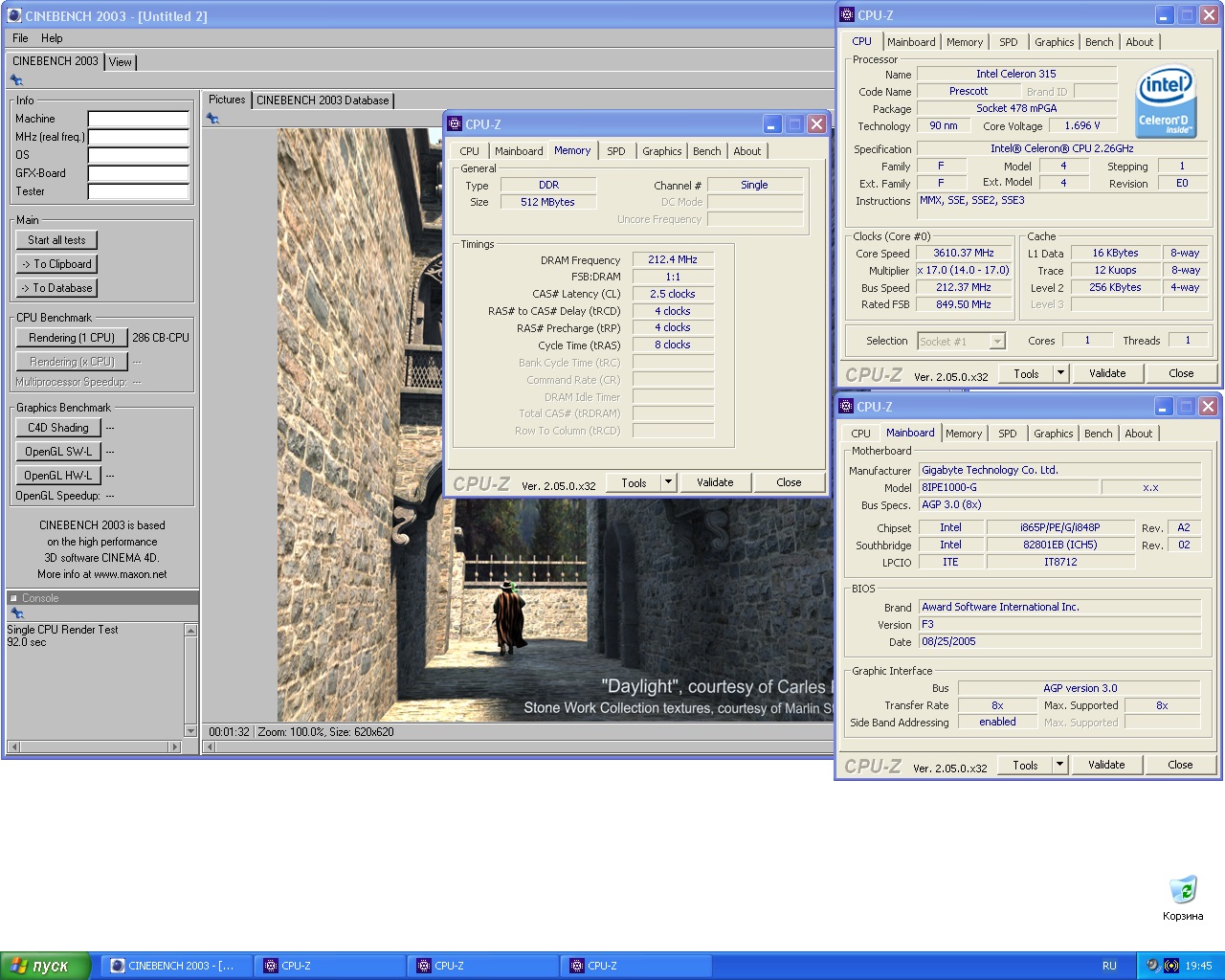Switch to Cinebench View tab
Viewport: 1225px width, 980px height.
pos(121,62)
